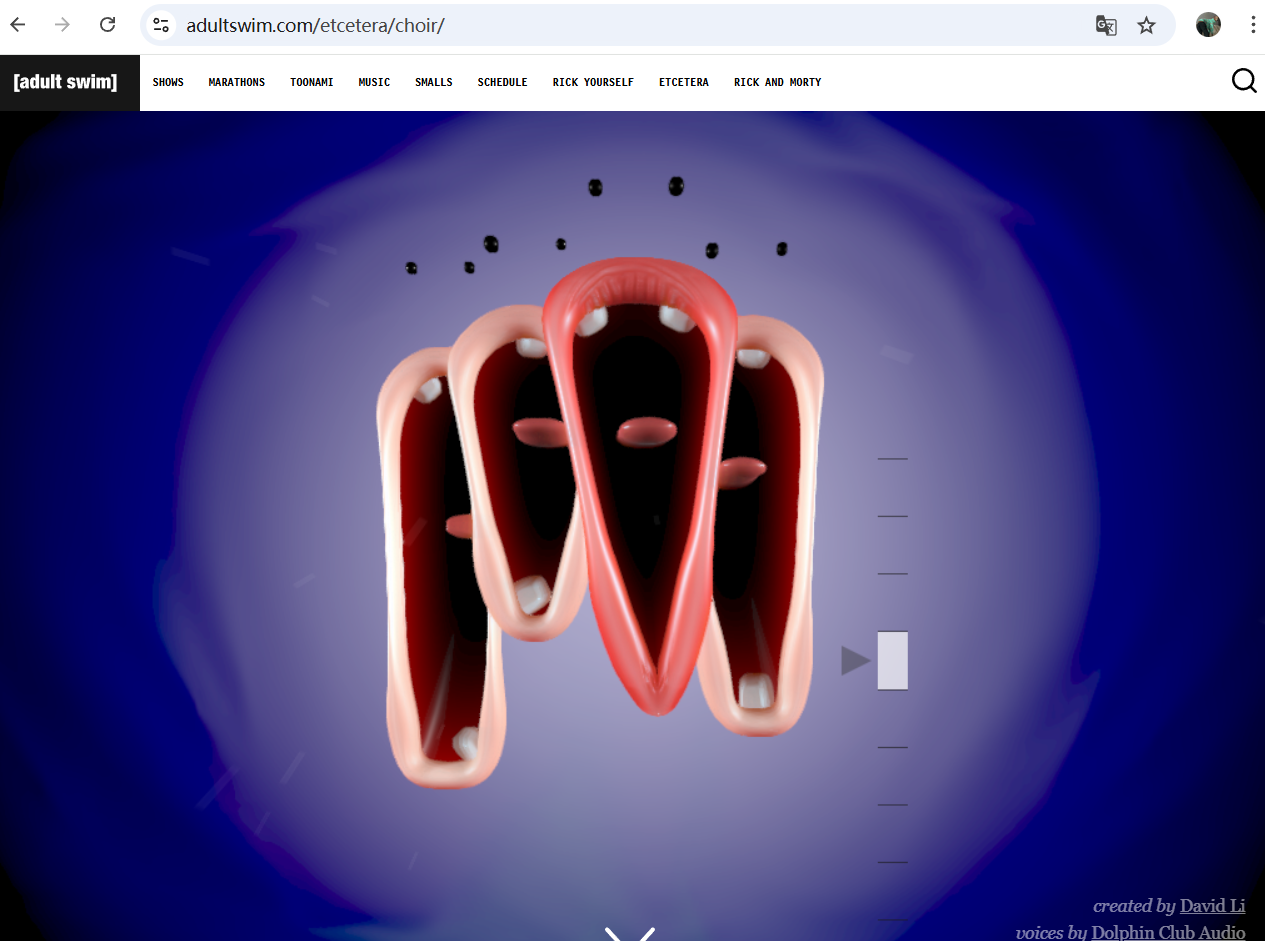Open the SHOWS menu item
Viewport: 1265px width, 941px height.
coord(168,82)
